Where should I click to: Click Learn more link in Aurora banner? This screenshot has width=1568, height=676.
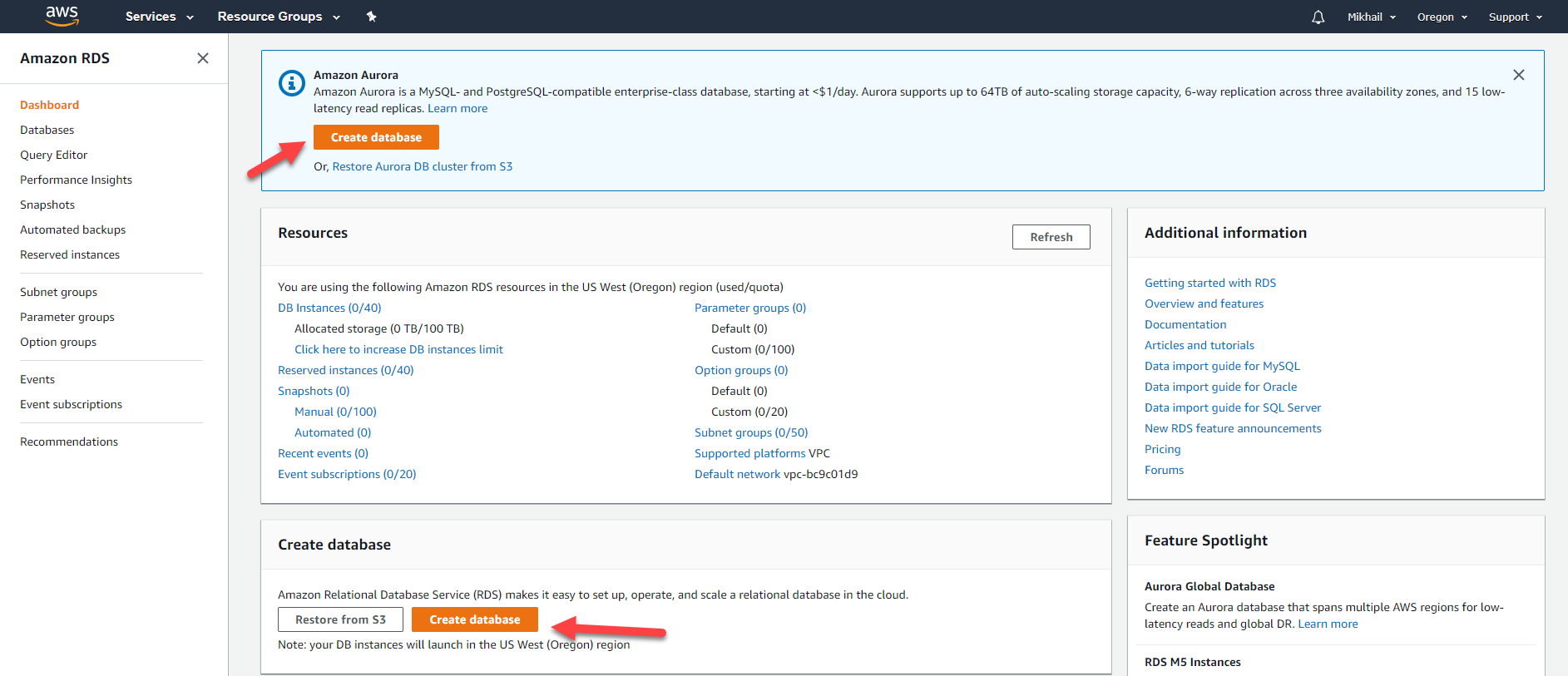pos(458,108)
